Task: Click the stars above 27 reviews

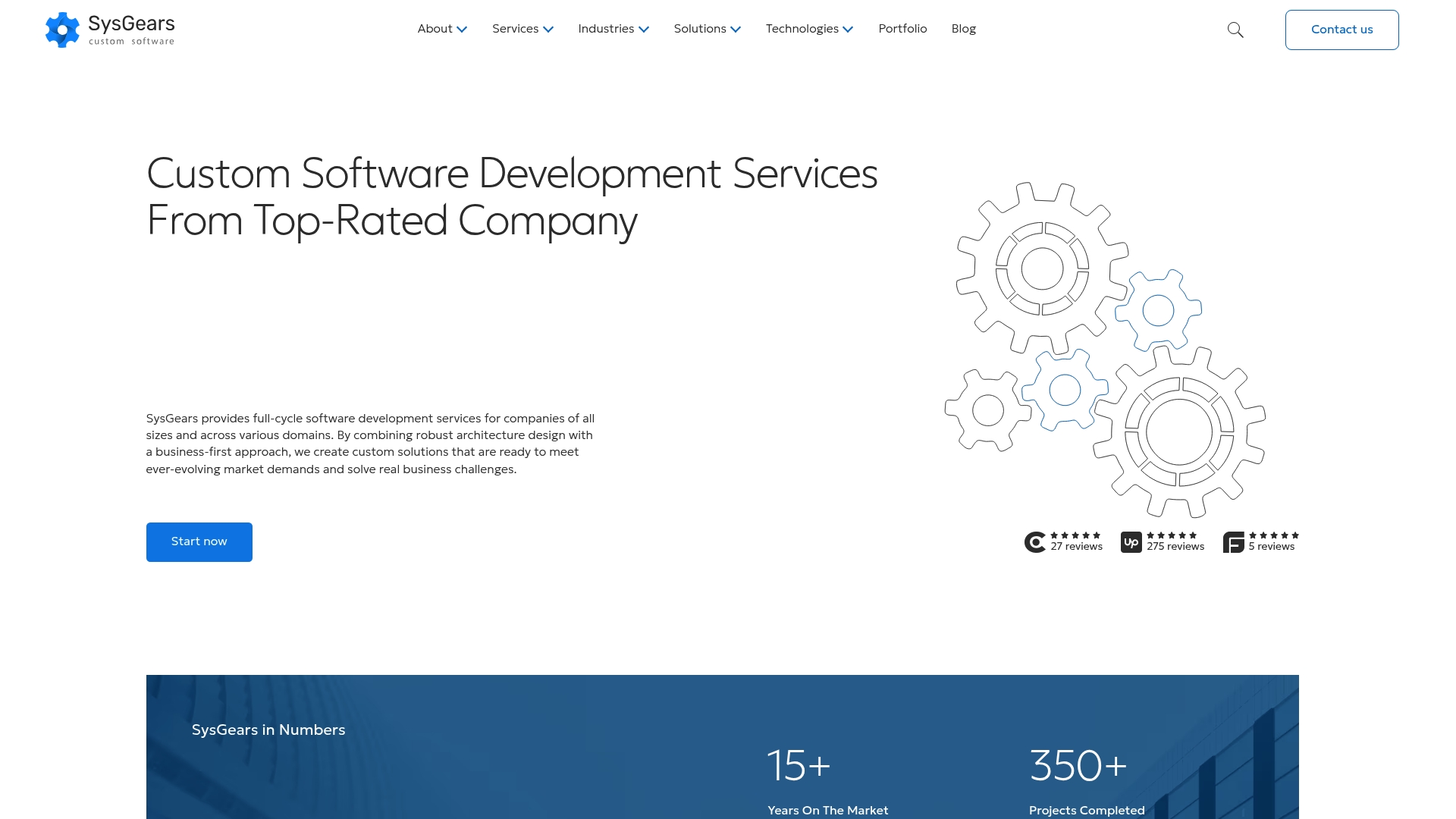Action: (1075, 535)
